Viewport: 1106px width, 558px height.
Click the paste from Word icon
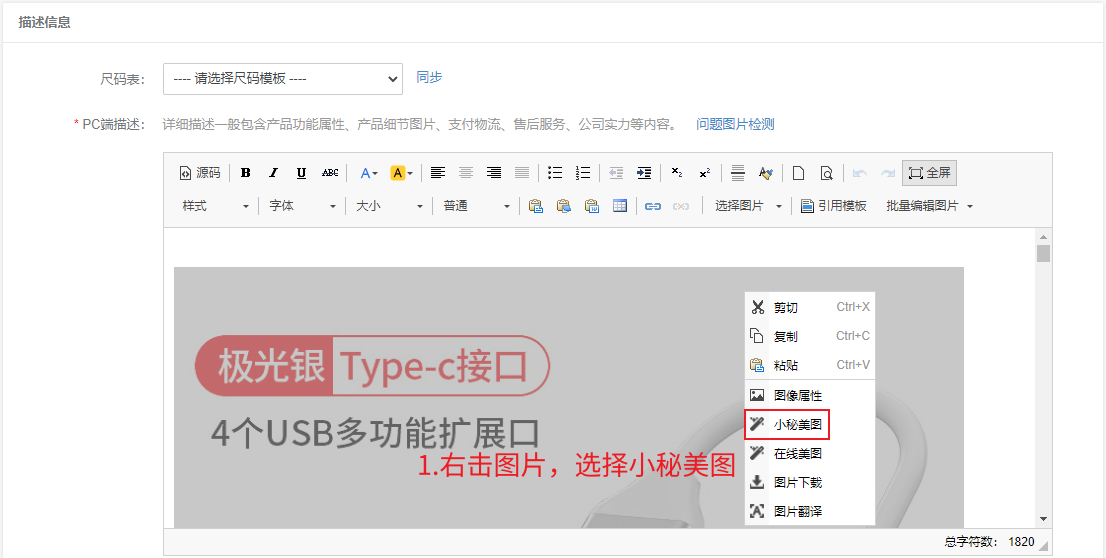(592, 206)
